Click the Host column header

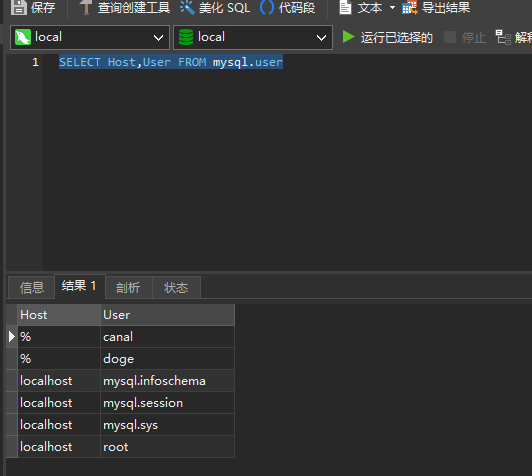(59, 315)
